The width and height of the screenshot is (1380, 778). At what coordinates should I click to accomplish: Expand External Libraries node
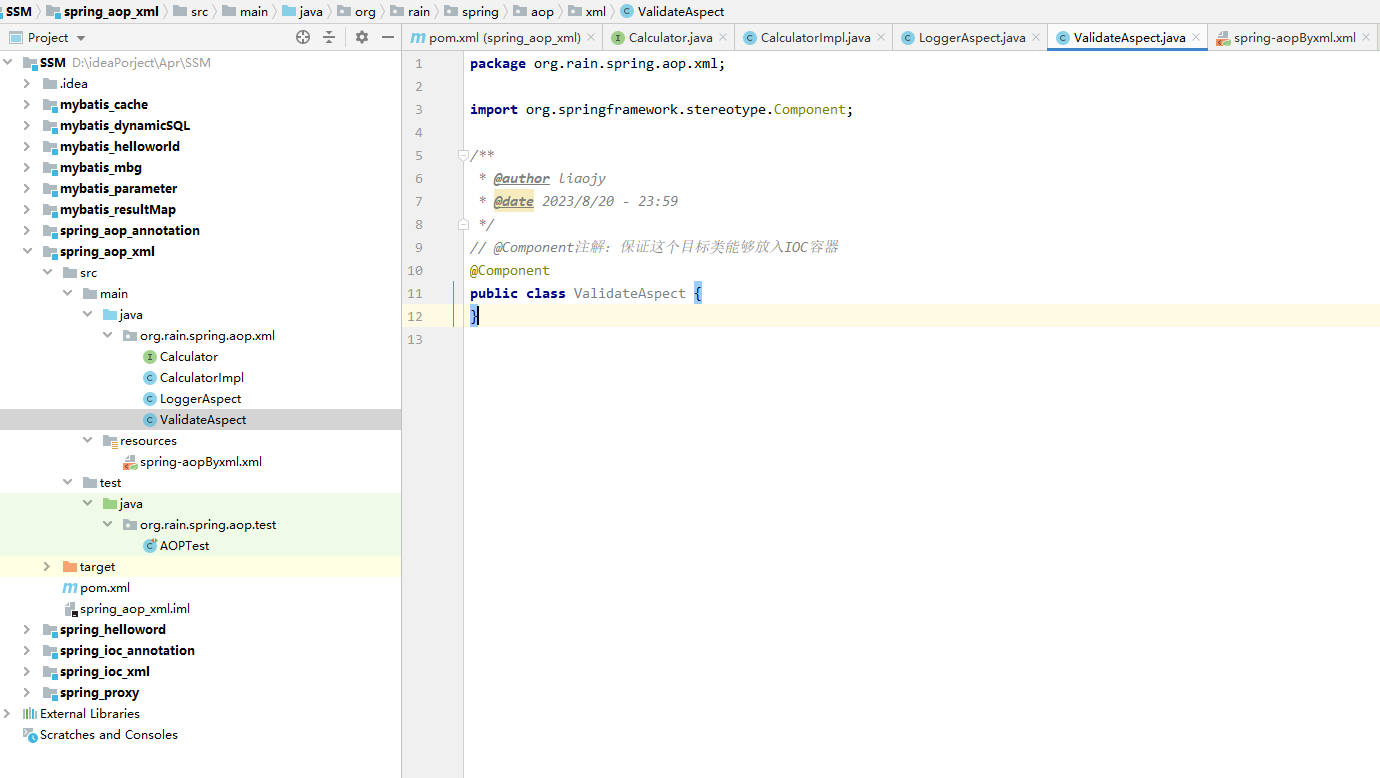pos(9,713)
